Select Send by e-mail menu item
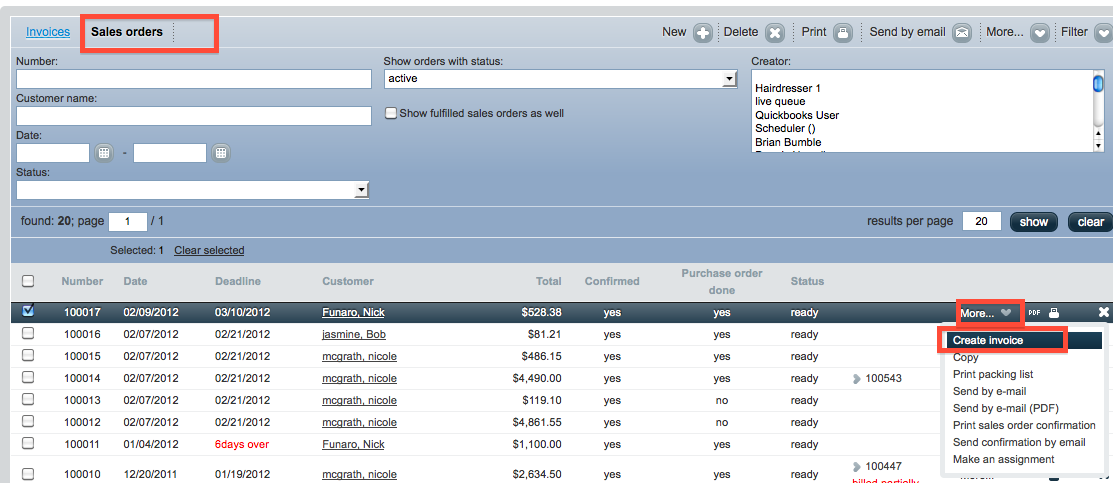1113x483 pixels. (989, 391)
